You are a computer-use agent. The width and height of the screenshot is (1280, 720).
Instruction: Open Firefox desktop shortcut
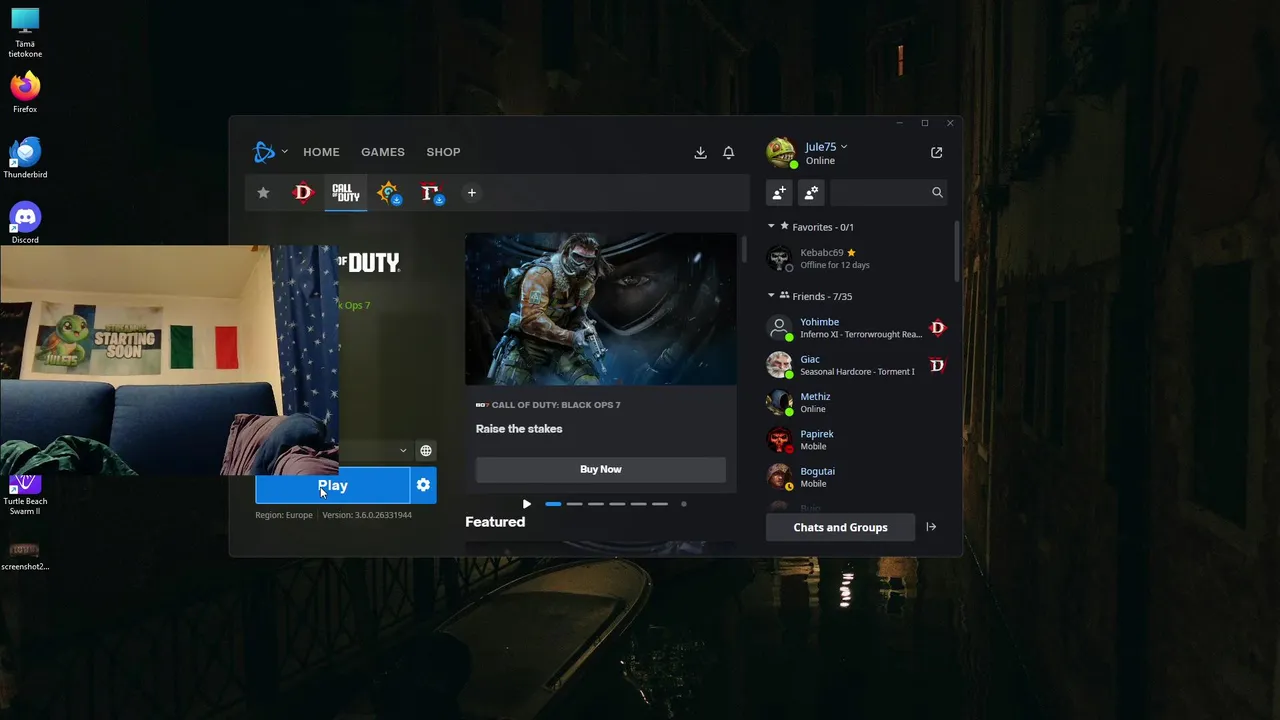click(25, 92)
